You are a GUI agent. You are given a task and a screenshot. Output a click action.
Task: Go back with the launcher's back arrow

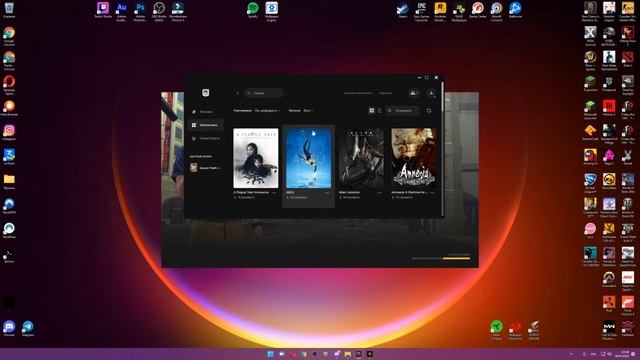(x=238, y=93)
